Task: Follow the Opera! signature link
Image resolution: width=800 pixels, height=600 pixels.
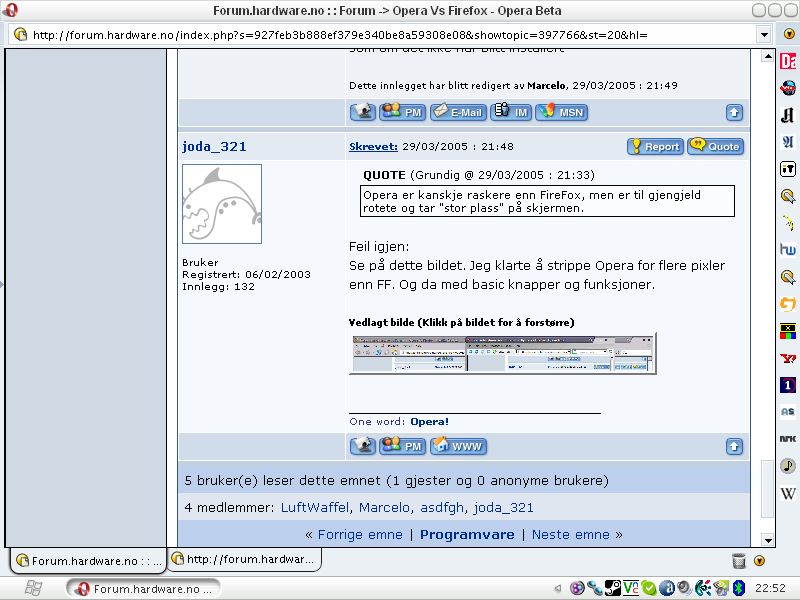Action: 430,421
